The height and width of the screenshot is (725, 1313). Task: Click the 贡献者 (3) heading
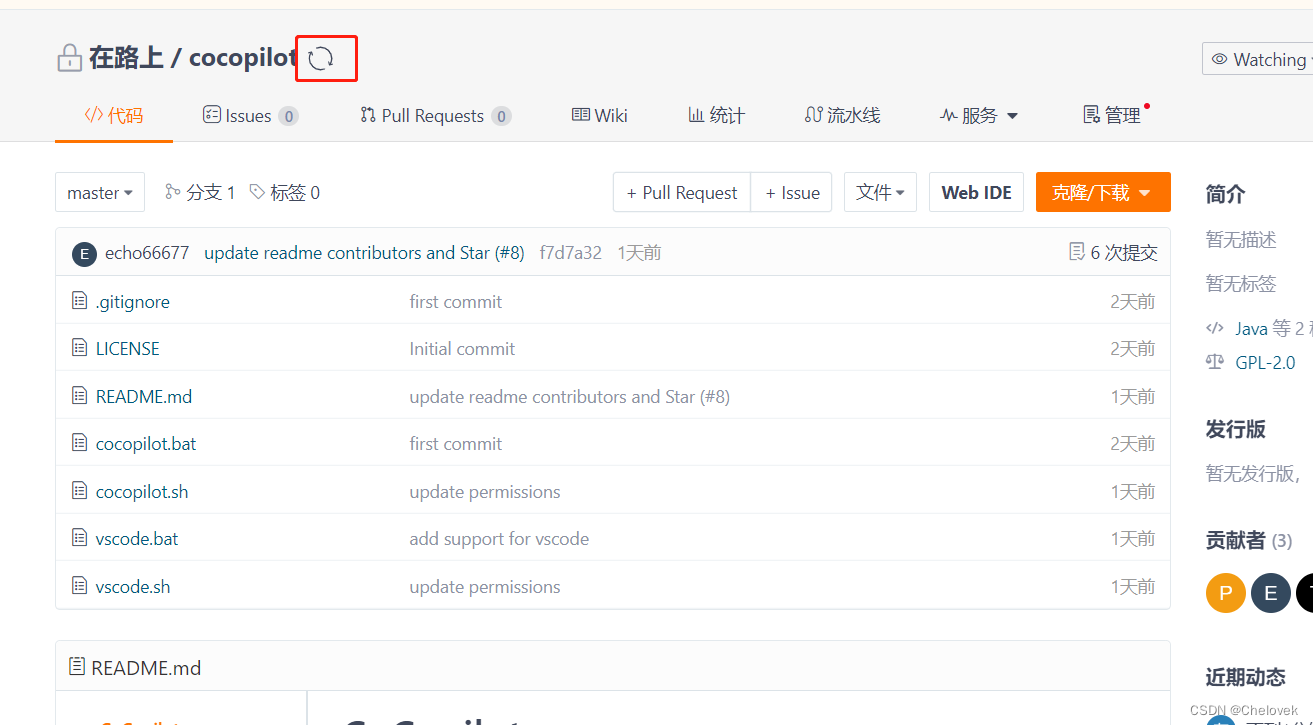pos(1249,541)
